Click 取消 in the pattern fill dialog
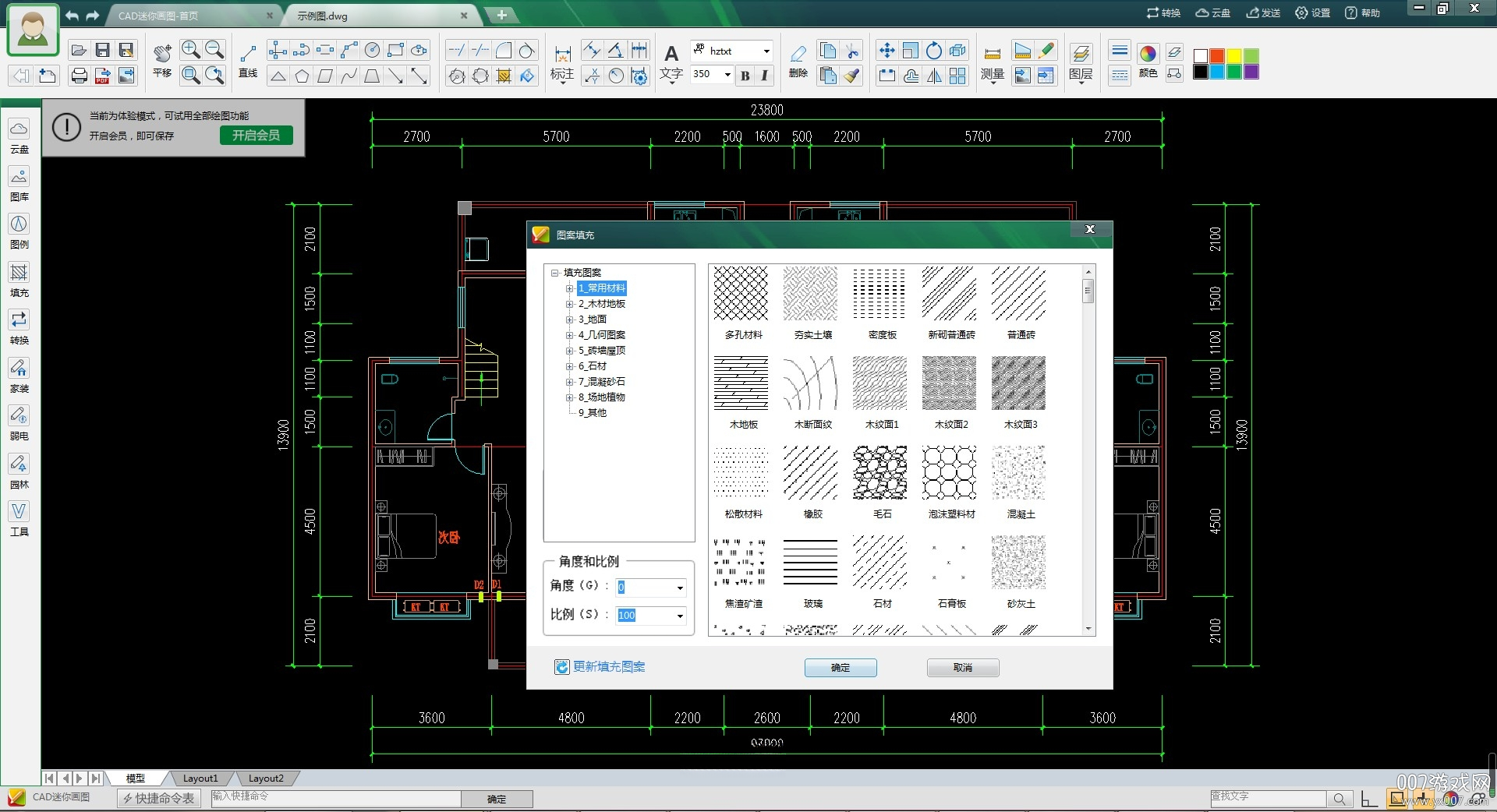The height and width of the screenshot is (812, 1497). 963,668
